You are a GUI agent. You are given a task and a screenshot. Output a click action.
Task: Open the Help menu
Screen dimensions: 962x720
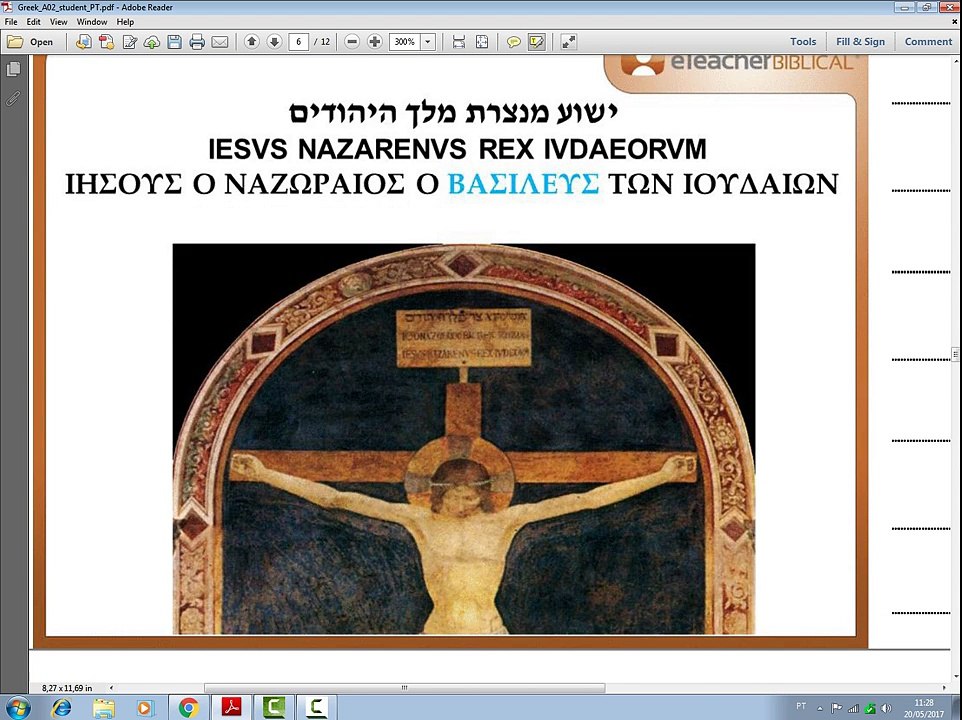coord(125,21)
